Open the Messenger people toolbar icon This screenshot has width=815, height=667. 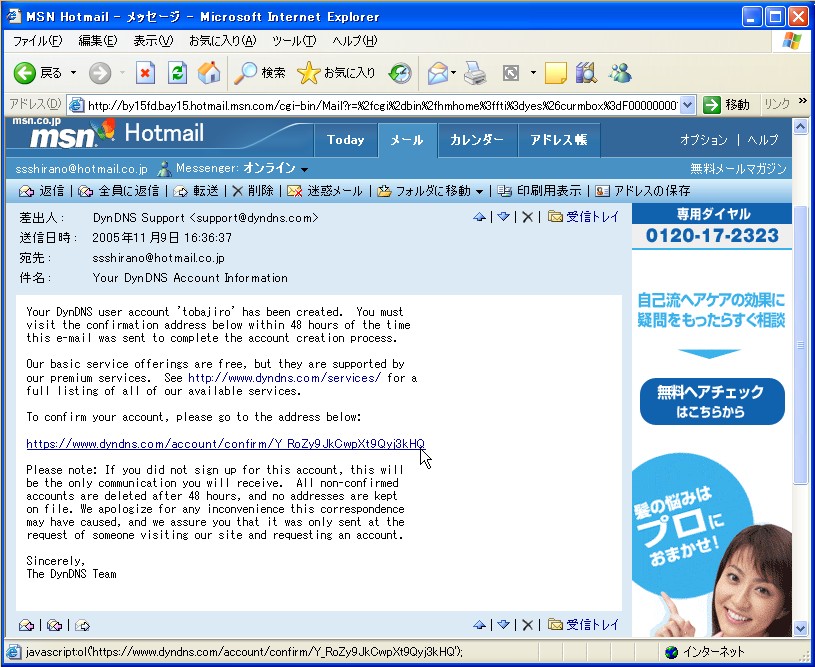click(620, 73)
